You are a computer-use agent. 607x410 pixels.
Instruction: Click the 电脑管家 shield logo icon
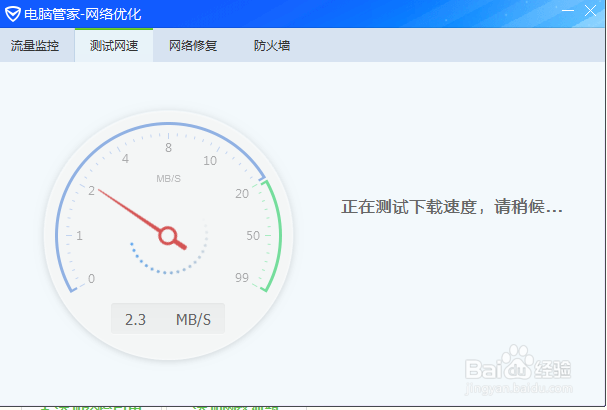point(12,14)
